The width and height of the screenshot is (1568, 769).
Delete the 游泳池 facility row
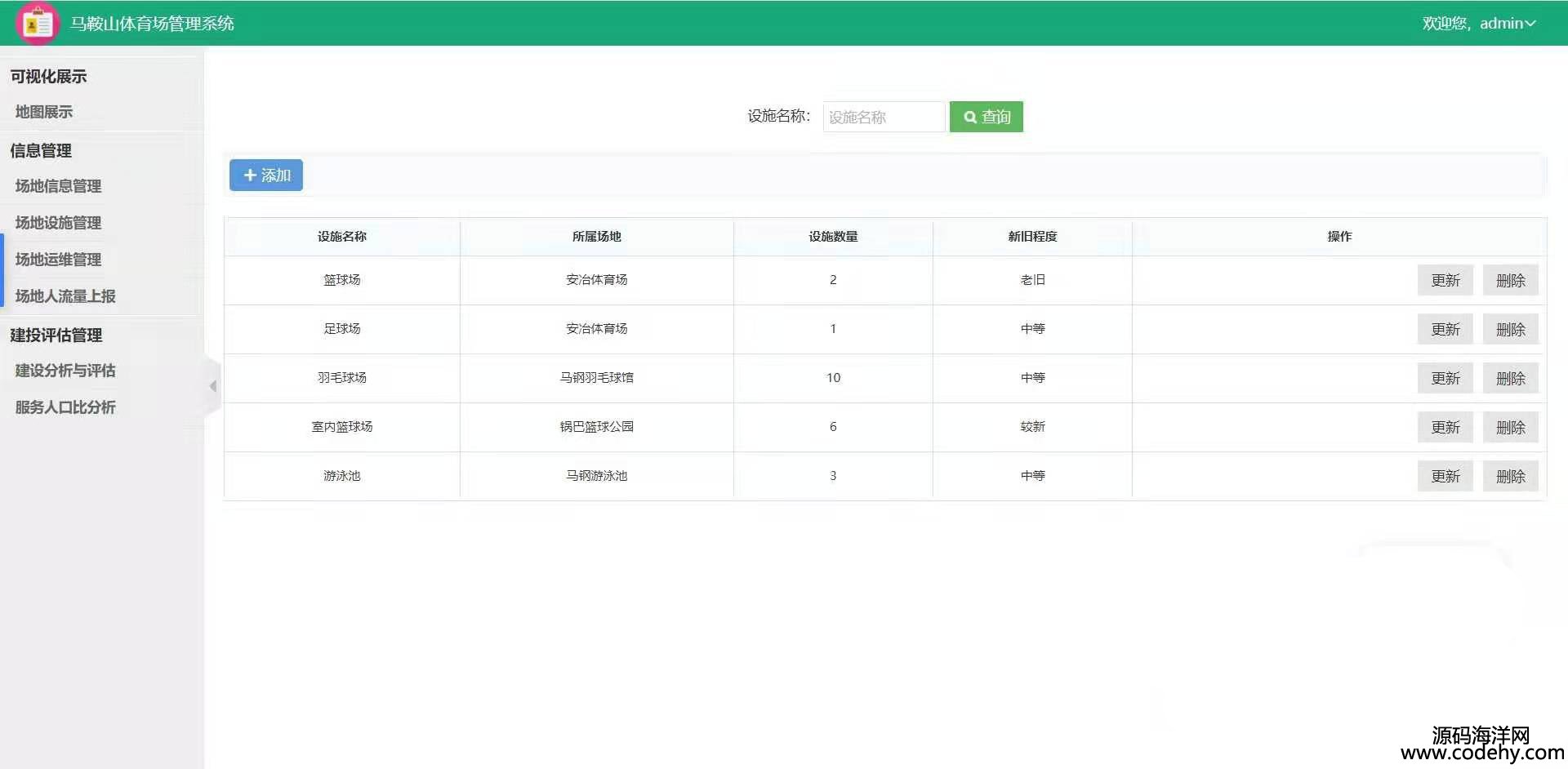1510,476
